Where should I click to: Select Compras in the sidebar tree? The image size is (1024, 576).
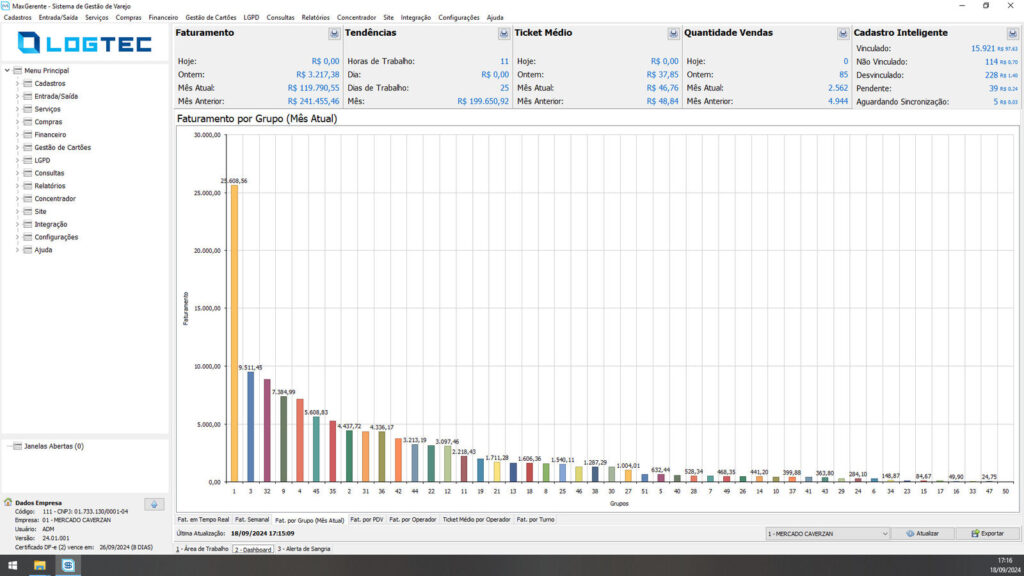coord(48,122)
